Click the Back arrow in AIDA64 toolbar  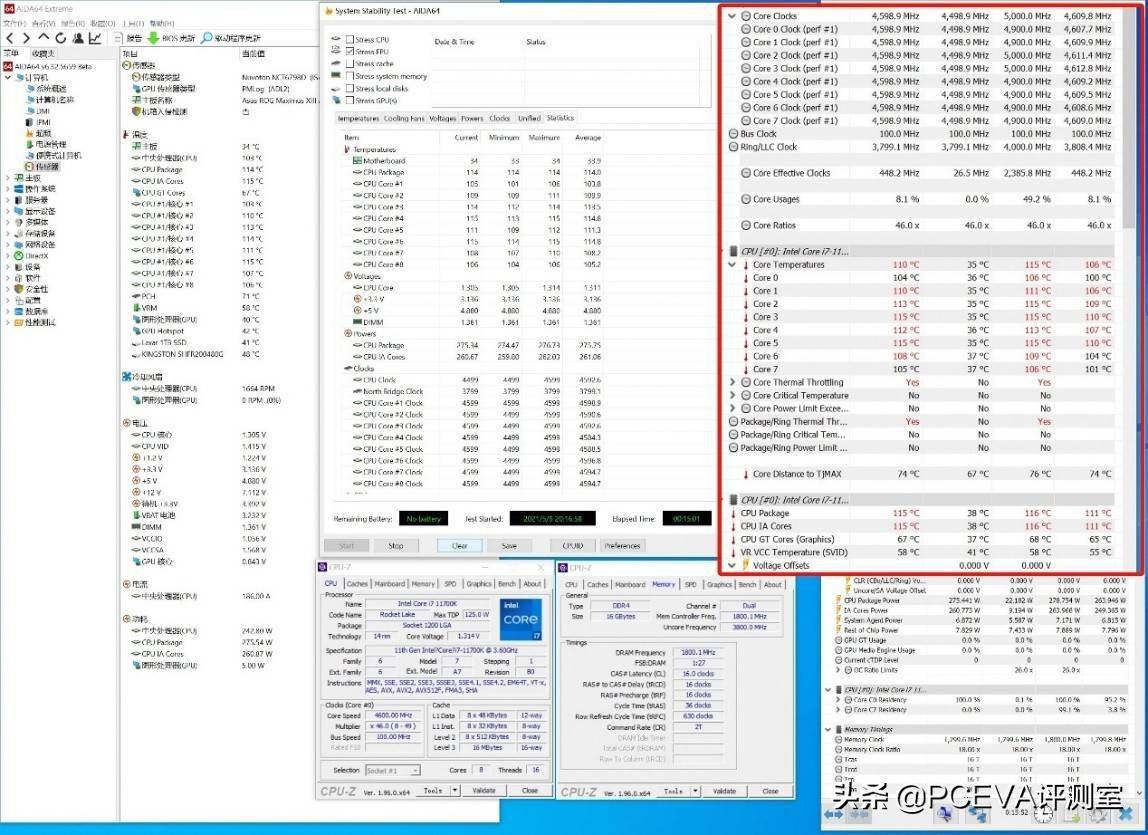click(x=10, y=38)
